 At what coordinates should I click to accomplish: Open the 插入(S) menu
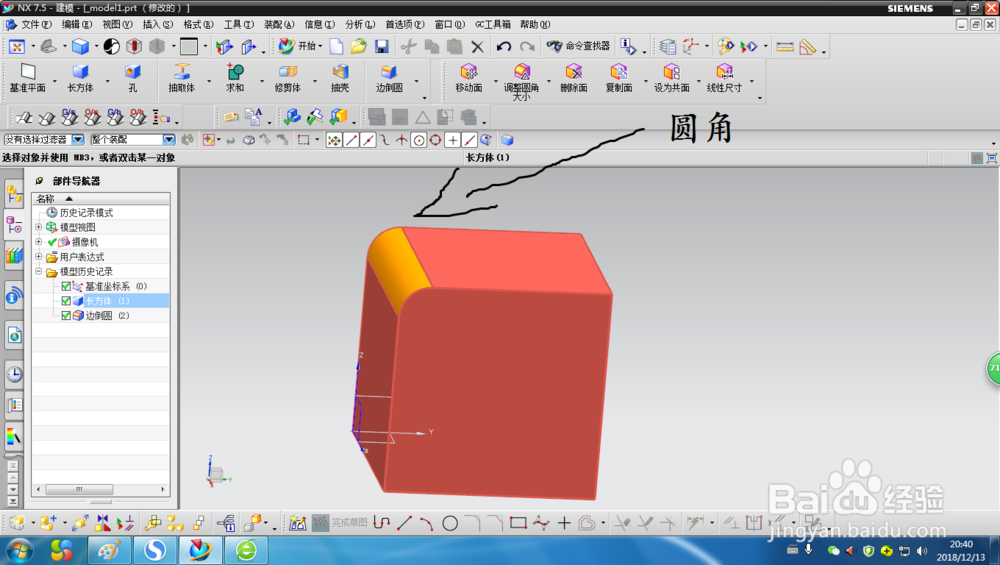(x=158, y=24)
